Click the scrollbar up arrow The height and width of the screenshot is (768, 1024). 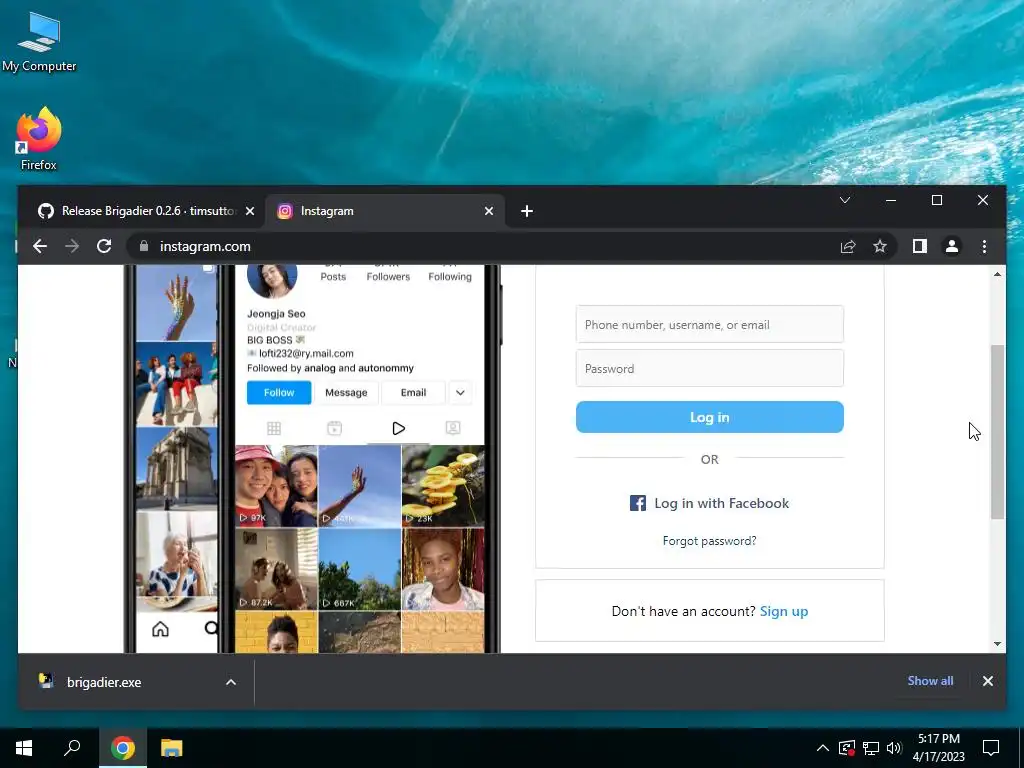[x=997, y=274]
